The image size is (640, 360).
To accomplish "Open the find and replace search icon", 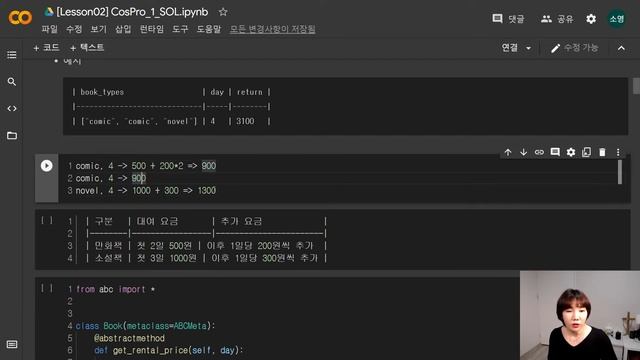I will click(x=12, y=82).
